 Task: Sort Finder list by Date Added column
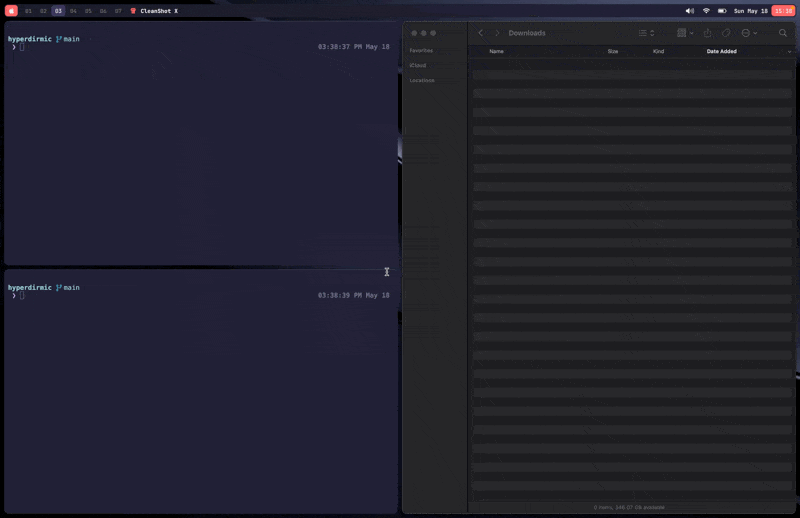721,51
